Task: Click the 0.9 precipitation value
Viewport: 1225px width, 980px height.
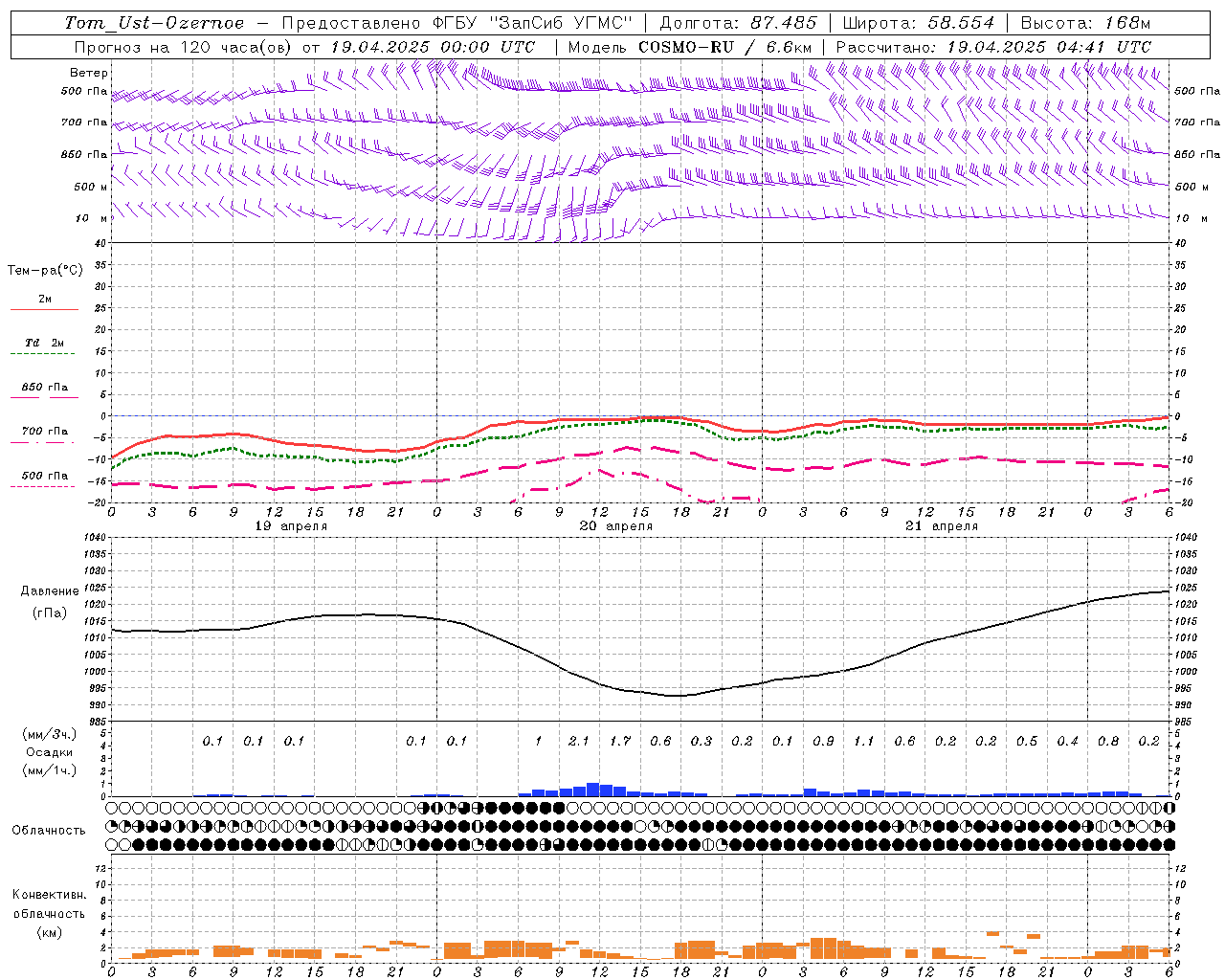Action: click(x=823, y=741)
